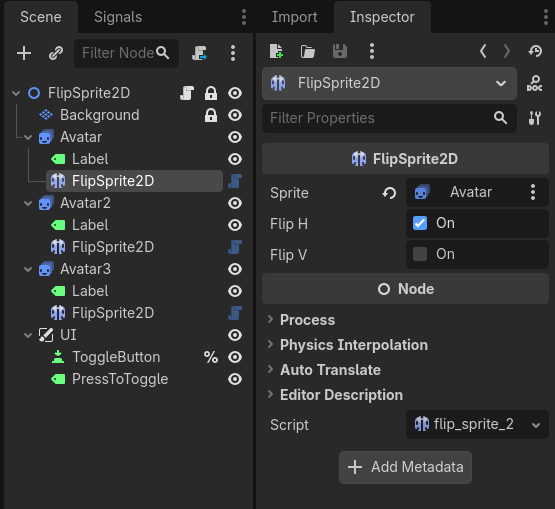The height and width of the screenshot is (509, 555).
Task: Uncheck the Flip H checkbox
Action: (420, 223)
